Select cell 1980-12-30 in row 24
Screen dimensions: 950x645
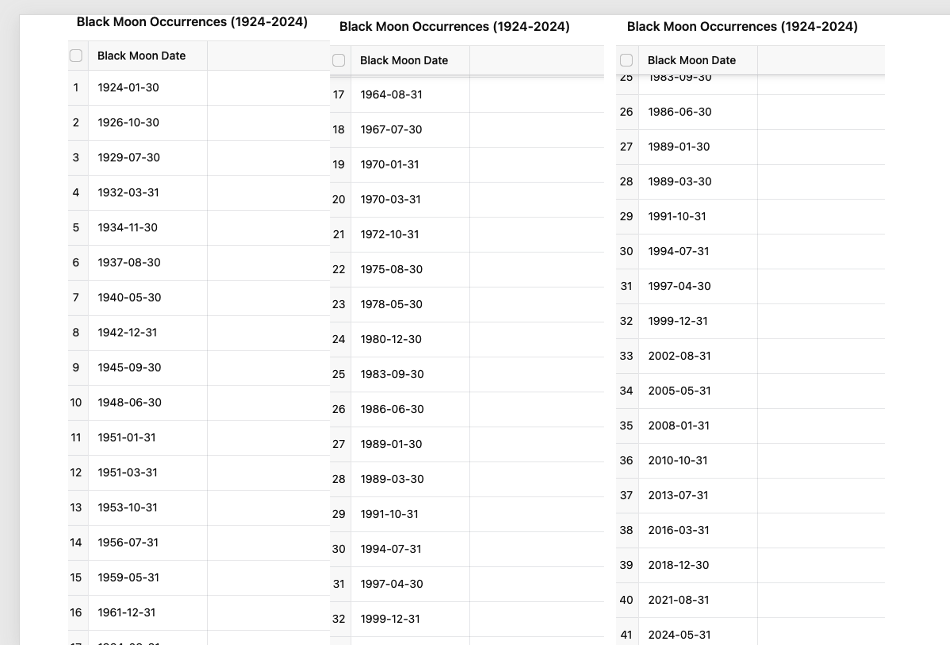click(410, 339)
